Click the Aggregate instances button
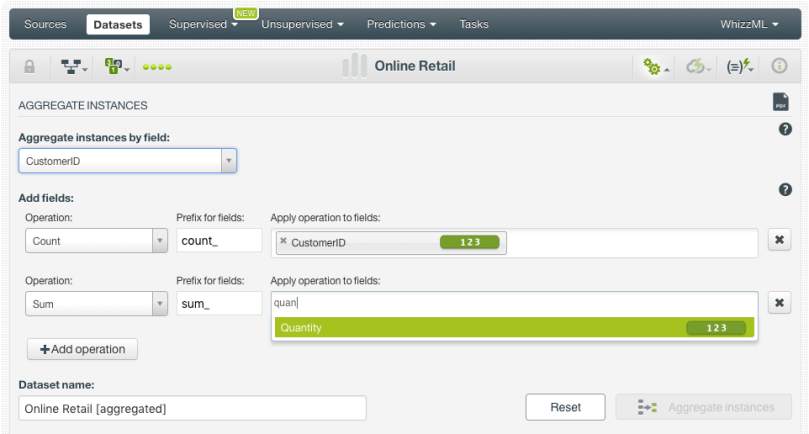Image resolution: width=809 pixels, height=434 pixels. 704,407
